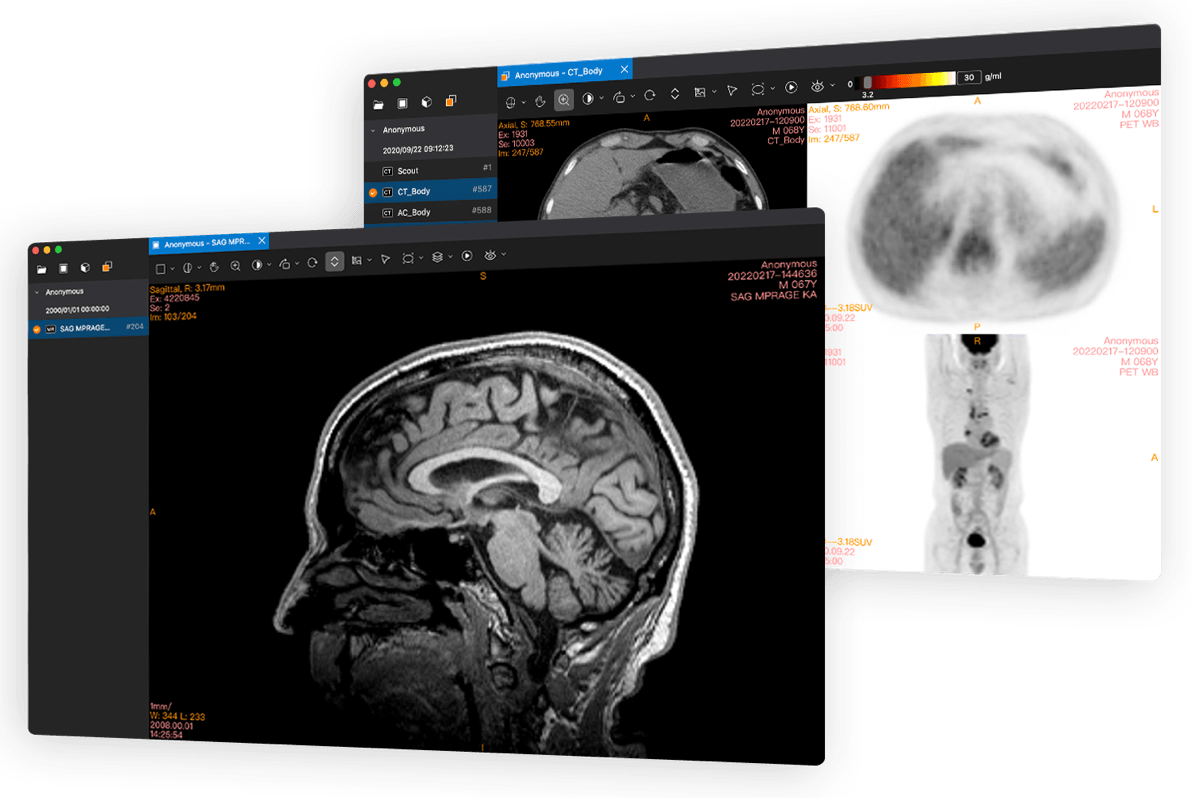Close the Anonymous - SAG MPR... tab
Screen dimensions: 1192x798
tap(262, 240)
